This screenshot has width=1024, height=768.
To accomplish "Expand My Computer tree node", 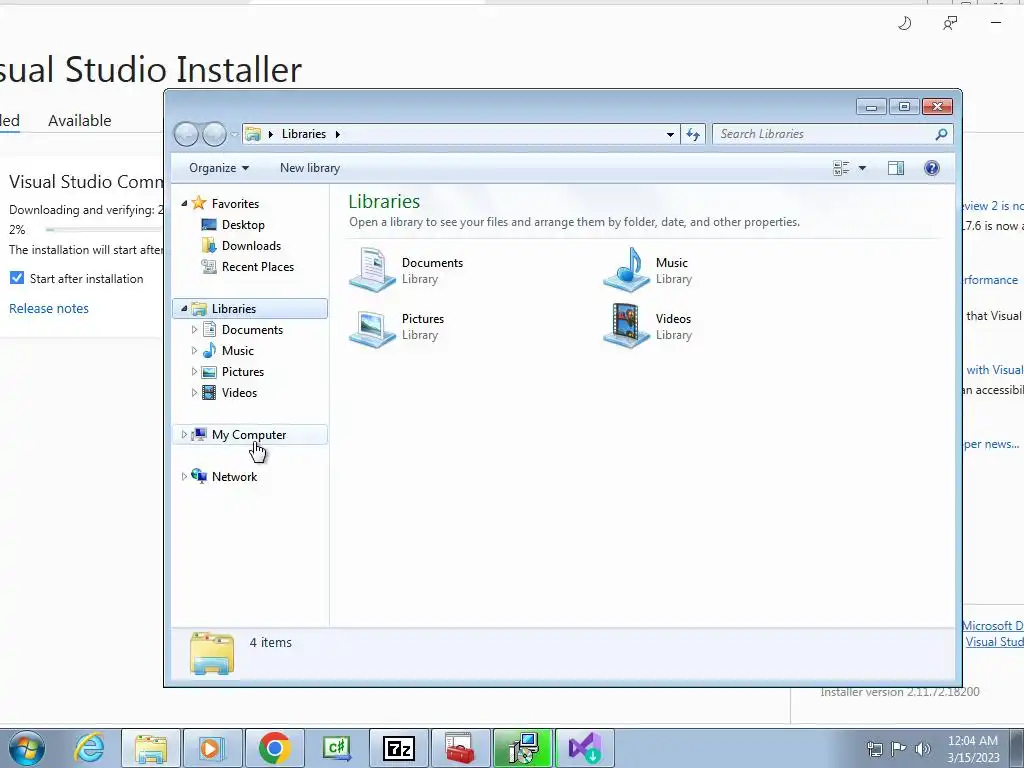I will click(184, 435).
